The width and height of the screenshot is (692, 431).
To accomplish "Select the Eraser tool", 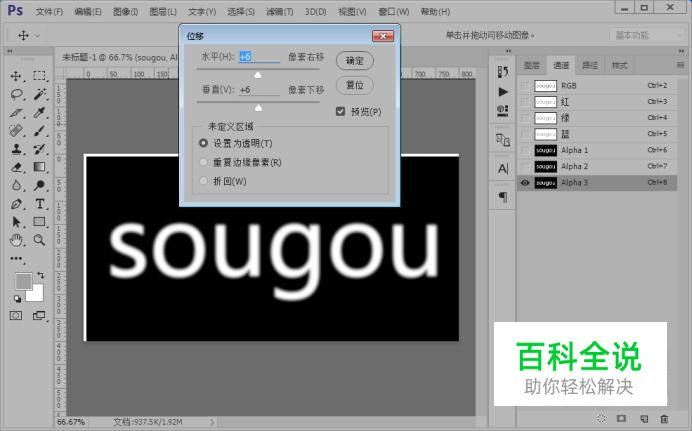I will 16,167.
